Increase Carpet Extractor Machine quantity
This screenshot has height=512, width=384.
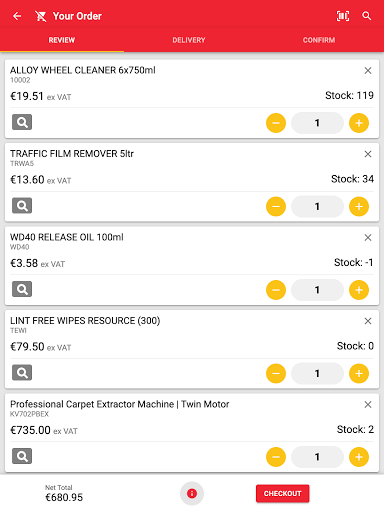pos(359,457)
